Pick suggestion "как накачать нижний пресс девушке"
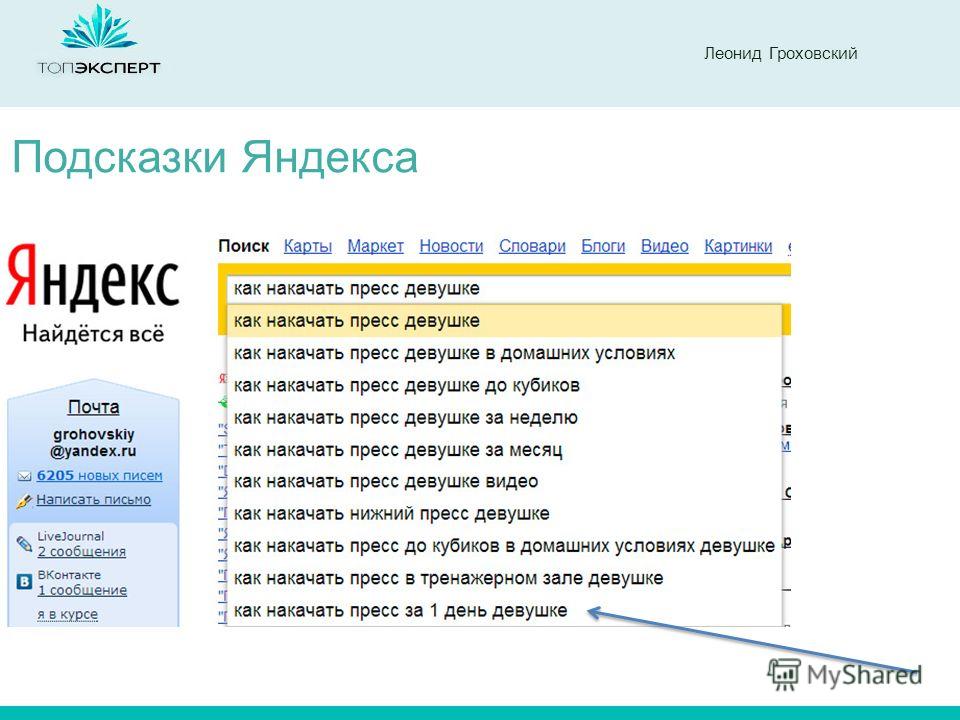Screen dimensions: 960x720 click(504, 514)
